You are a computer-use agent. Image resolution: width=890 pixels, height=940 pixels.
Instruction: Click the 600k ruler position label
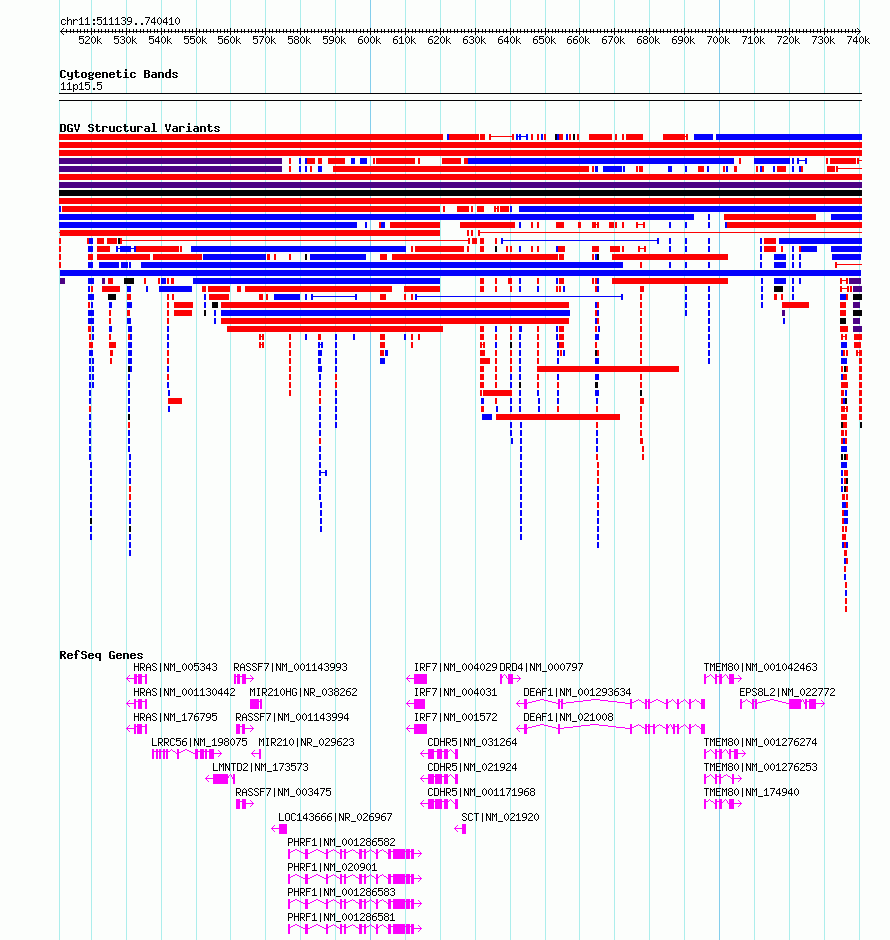click(369, 40)
